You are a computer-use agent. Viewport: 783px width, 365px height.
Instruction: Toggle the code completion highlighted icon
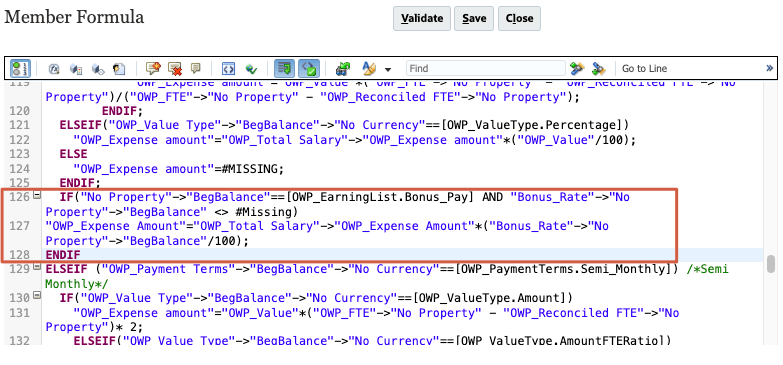309,68
